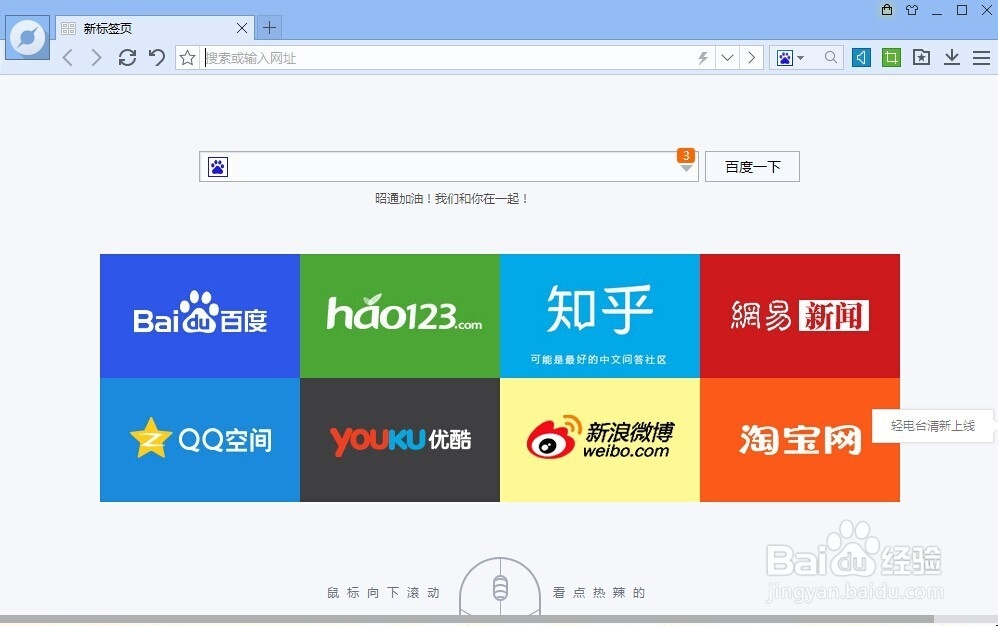Click the horizontal scrollbar at bottom

point(467,619)
